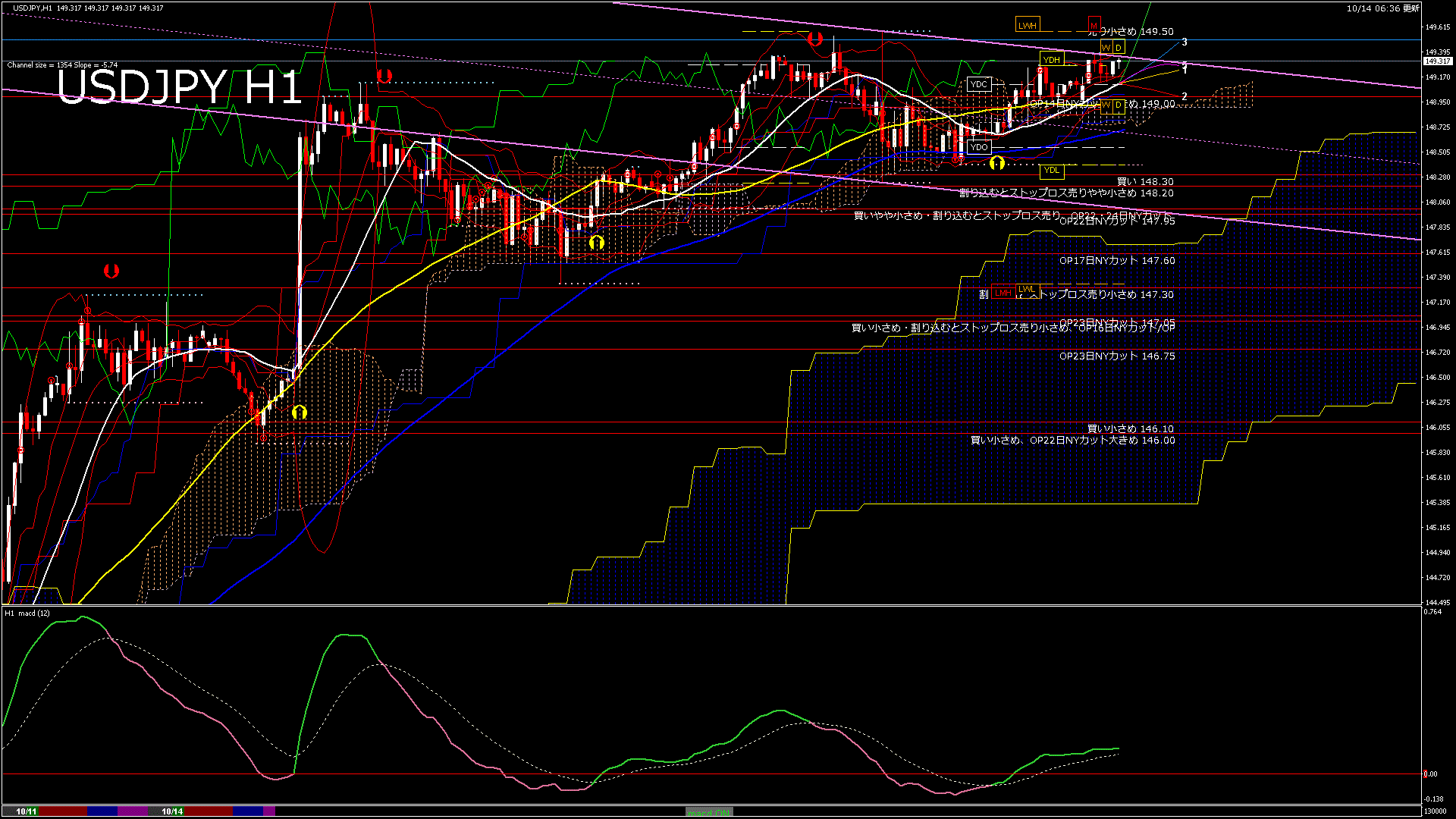The image size is (1456, 819).
Task: Select the 10/14 date marker
Action: pos(172,811)
